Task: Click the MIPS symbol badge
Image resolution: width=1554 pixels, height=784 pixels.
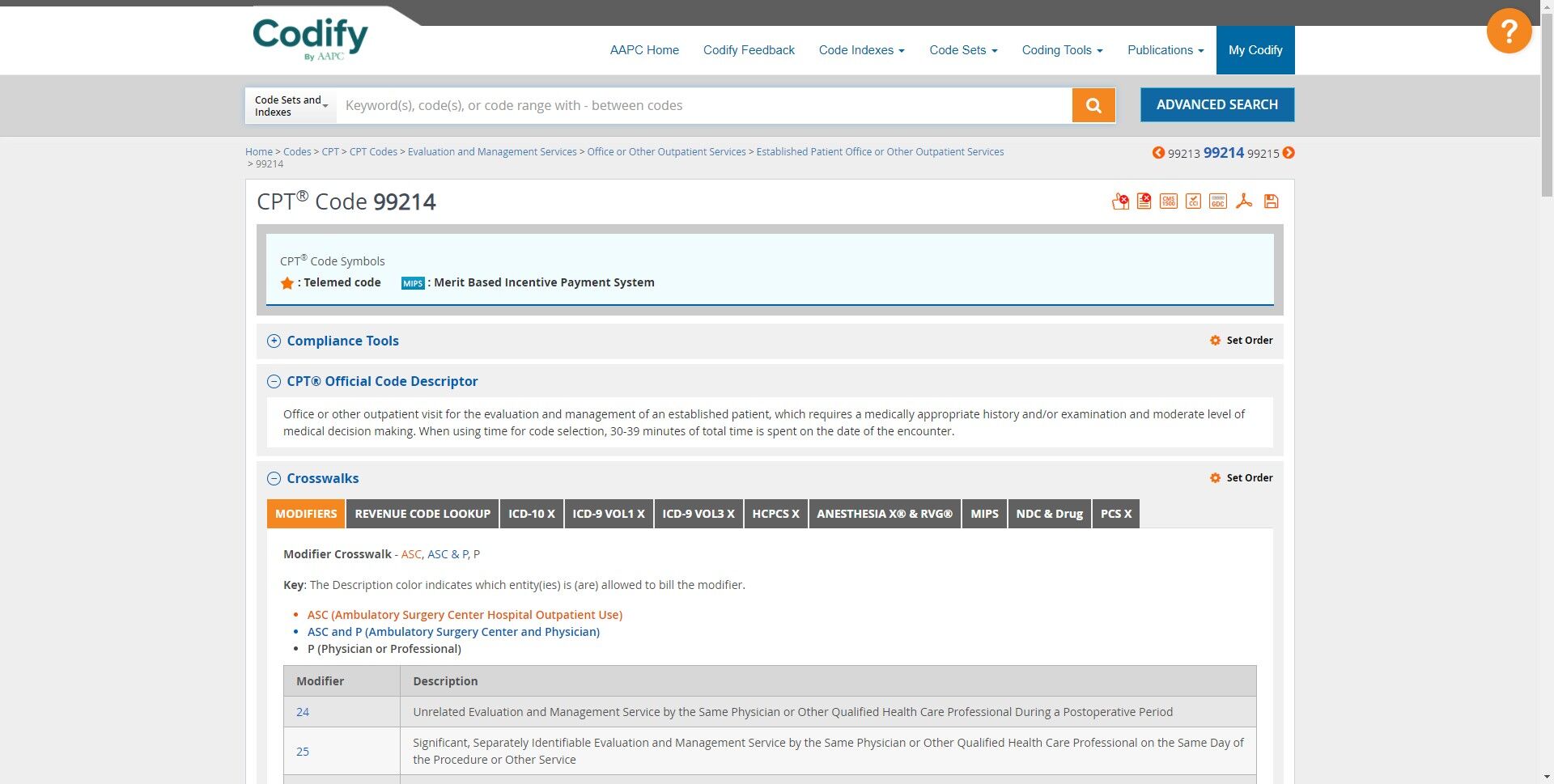Action: point(413,283)
